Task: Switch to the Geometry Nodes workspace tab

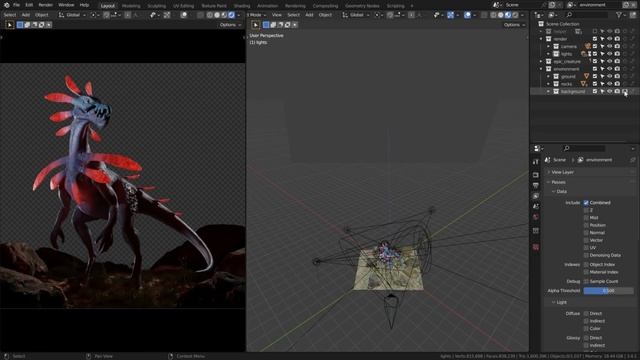Action: pyautogui.click(x=362, y=6)
